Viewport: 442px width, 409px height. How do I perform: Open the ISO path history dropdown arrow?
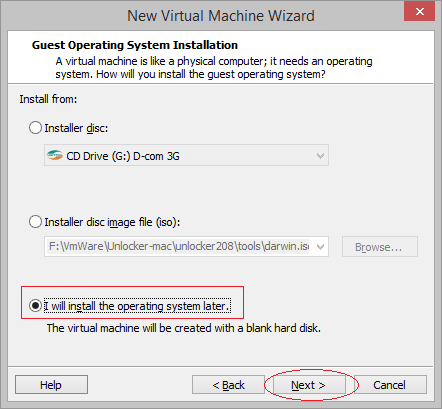[x=320, y=247]
